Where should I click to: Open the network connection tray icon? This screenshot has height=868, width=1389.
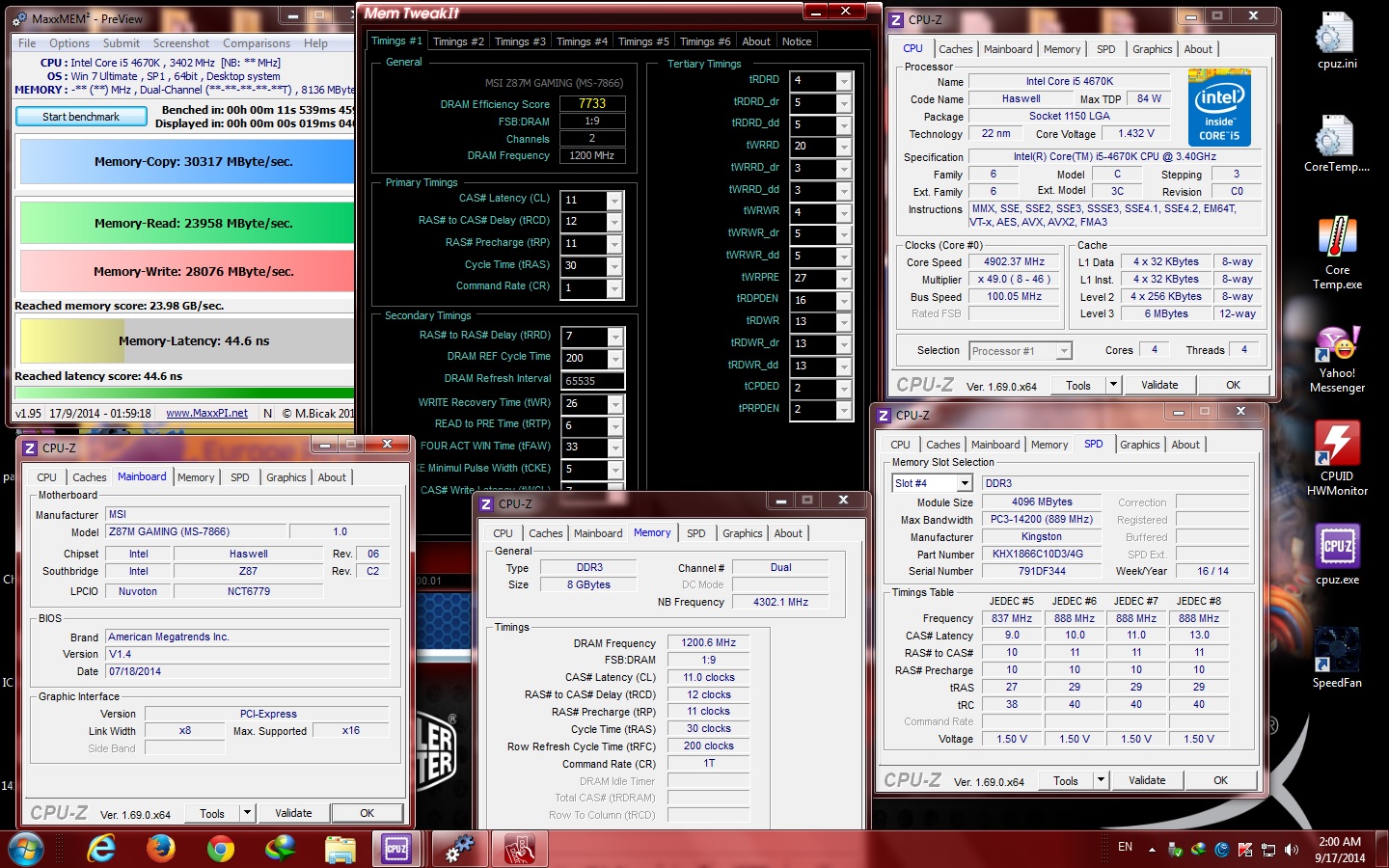pyautogui.click(x=1268, y=849)
